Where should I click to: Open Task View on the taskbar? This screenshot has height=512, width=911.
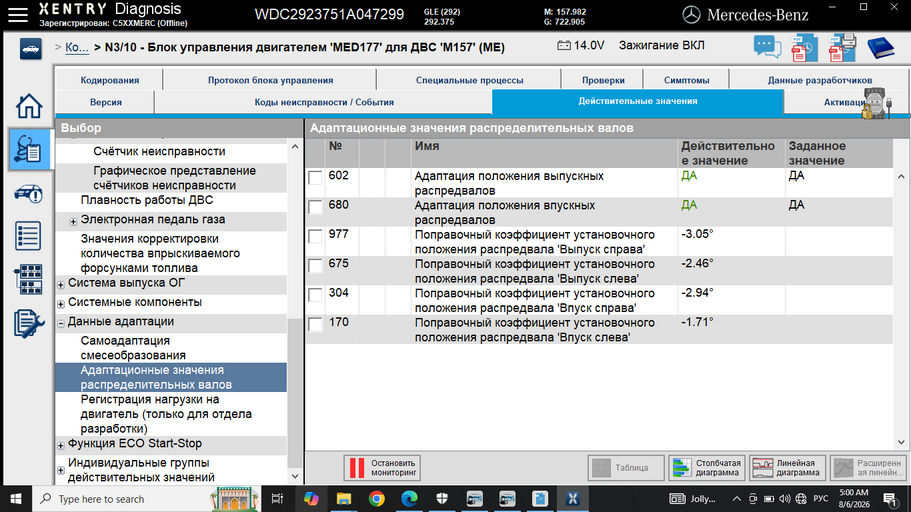tap(277, 499)
